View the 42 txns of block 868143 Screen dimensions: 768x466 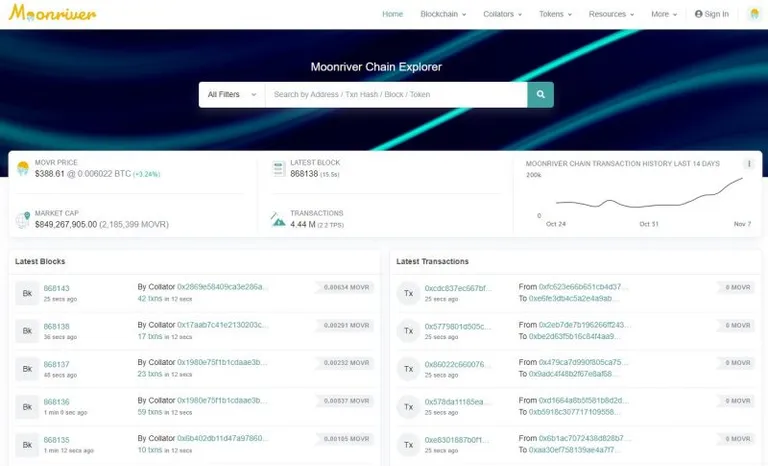point(149,298)
